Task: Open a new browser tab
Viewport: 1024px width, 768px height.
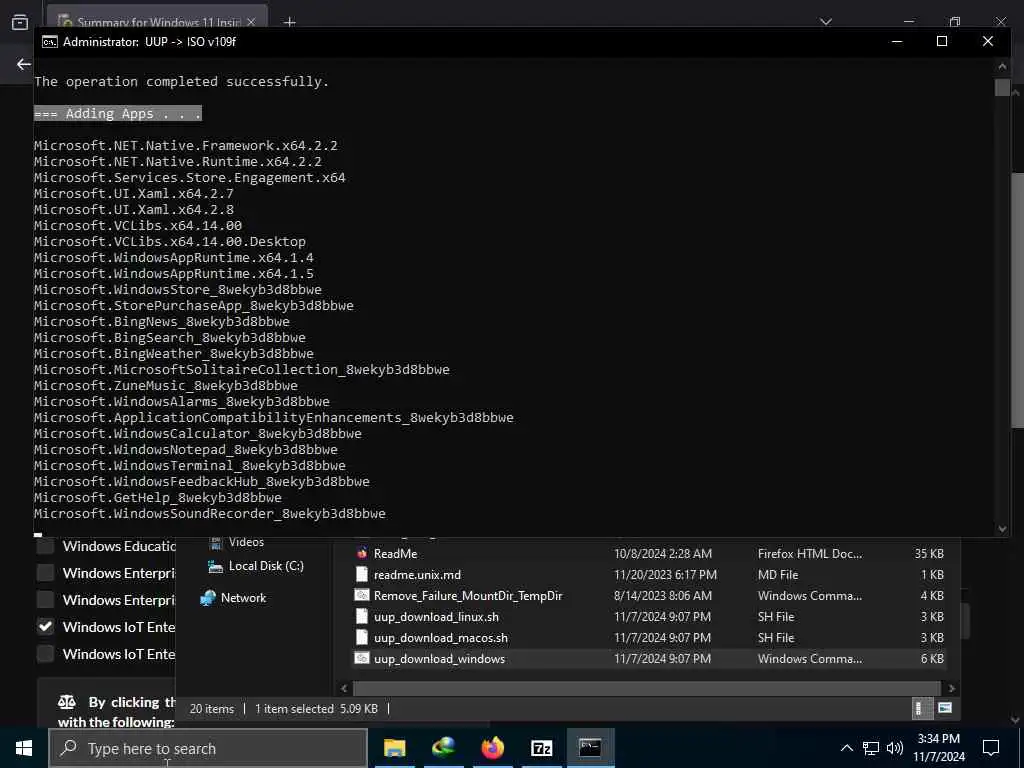Action: pos(289,22)
